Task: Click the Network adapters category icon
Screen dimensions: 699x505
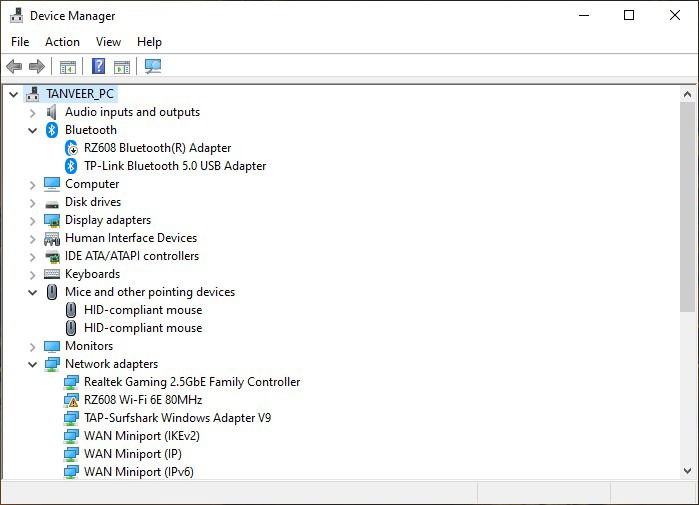Action: (52, 364)
